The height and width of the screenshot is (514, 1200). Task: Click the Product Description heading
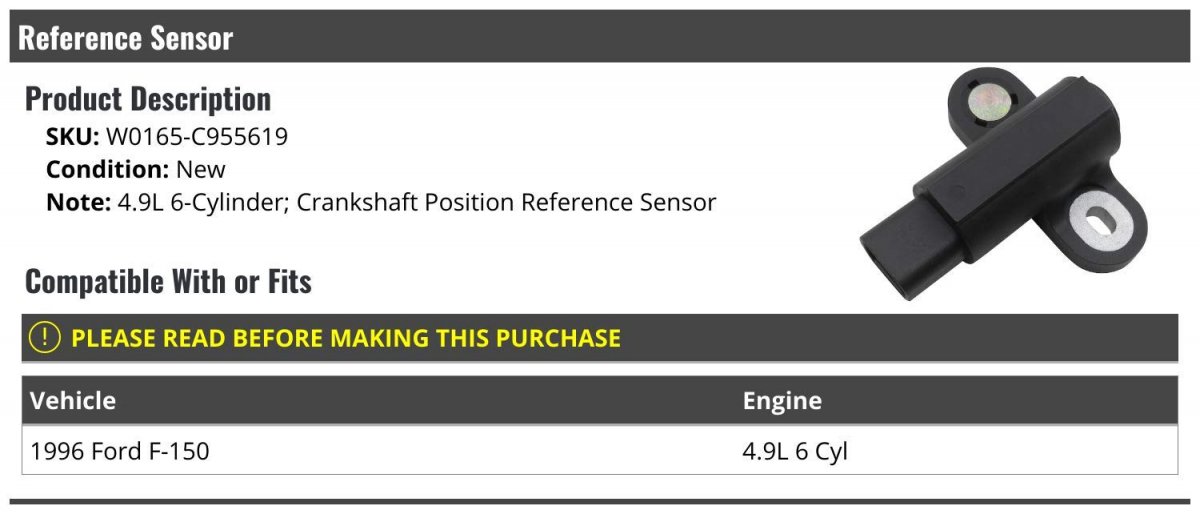148,99
